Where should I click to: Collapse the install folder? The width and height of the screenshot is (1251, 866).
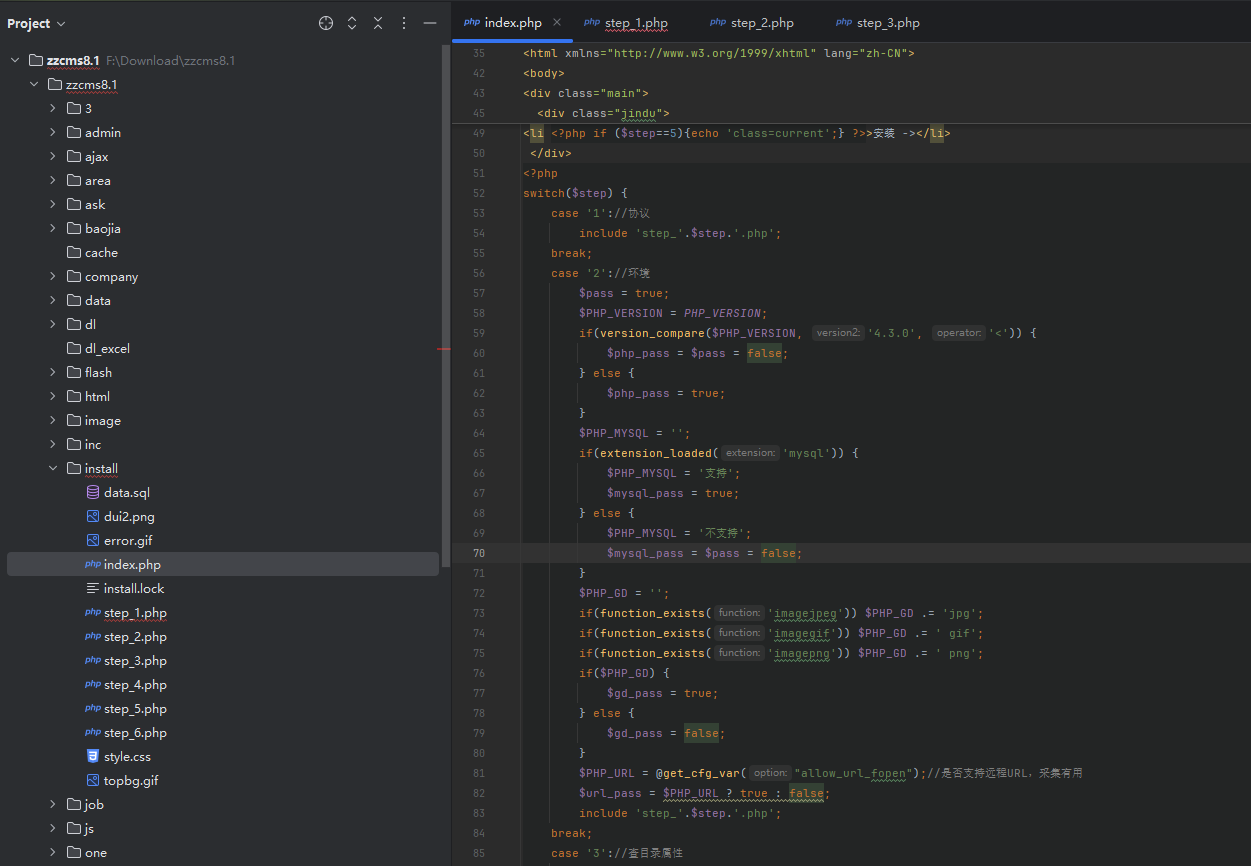pos(53,469)
